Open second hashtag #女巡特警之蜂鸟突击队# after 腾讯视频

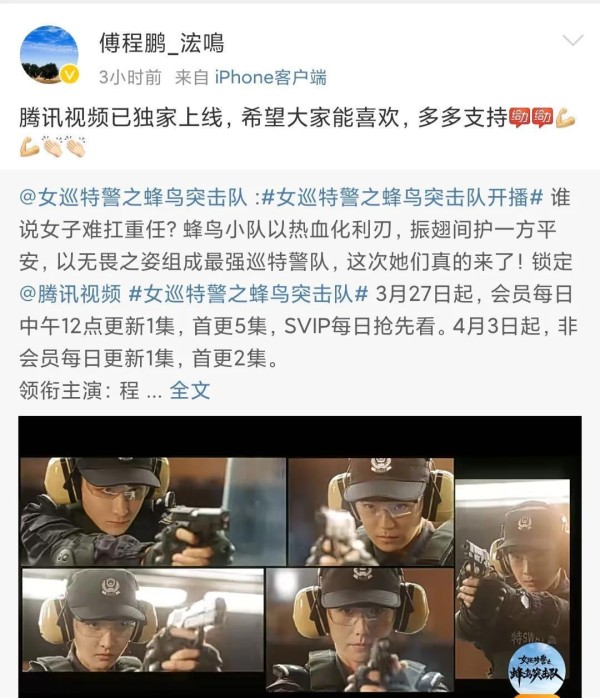coord(248,294)
